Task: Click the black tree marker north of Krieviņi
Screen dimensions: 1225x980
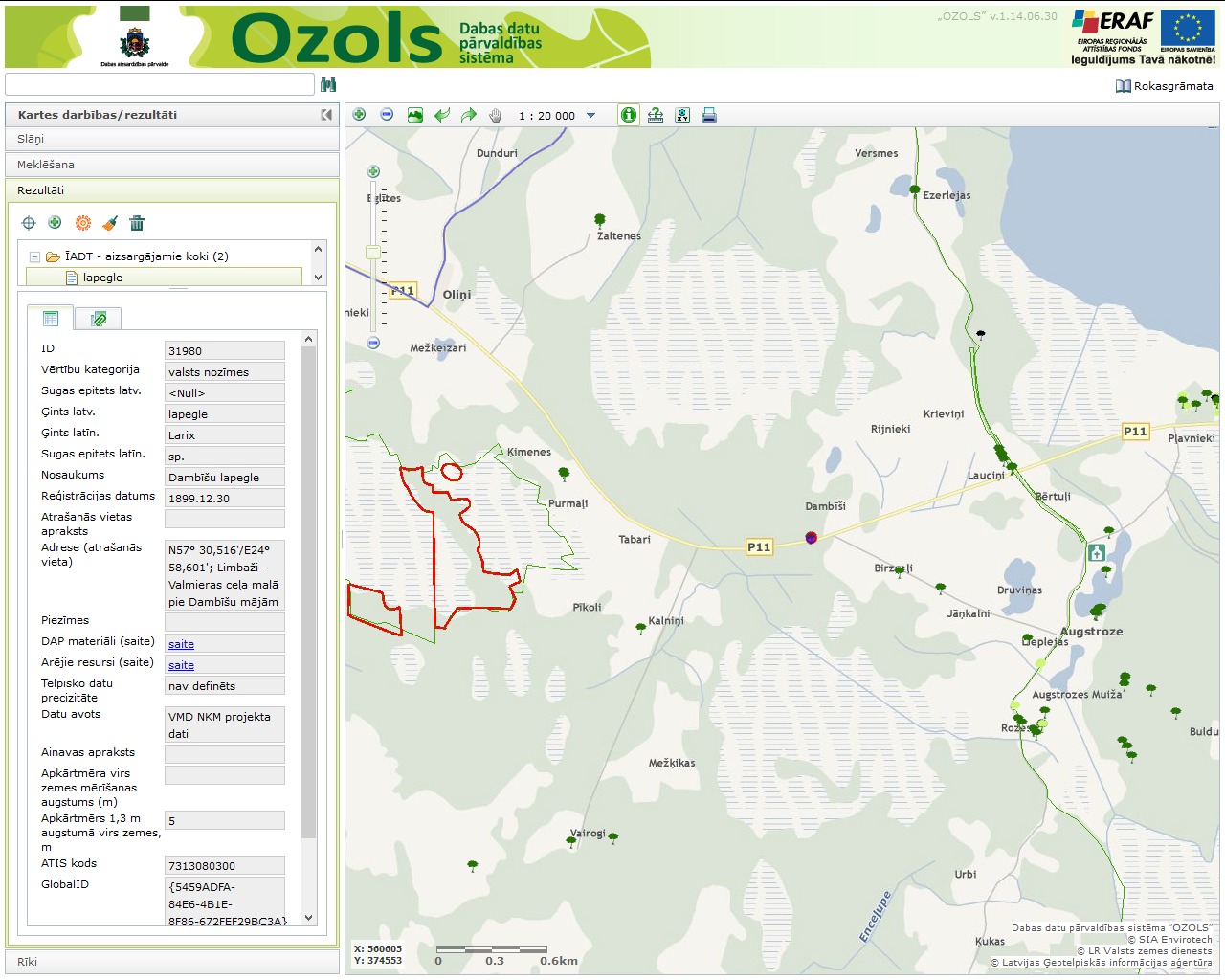Action: (980, 335)
